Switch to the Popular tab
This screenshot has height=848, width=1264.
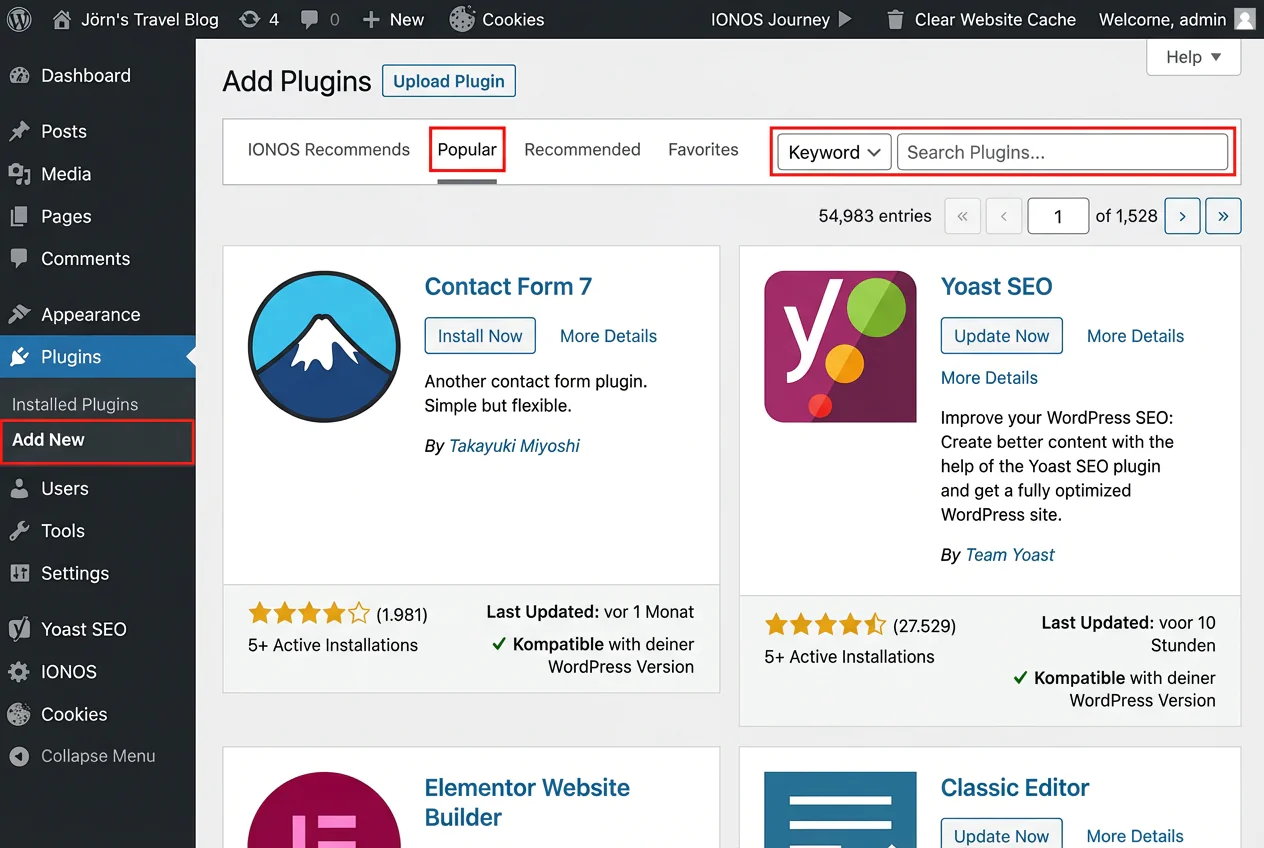tap(467, 150)
